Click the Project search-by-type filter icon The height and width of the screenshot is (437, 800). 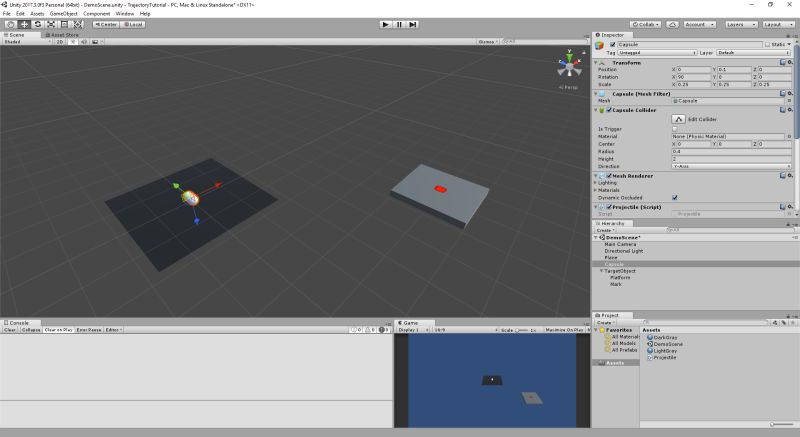click(x=776, y=323)
